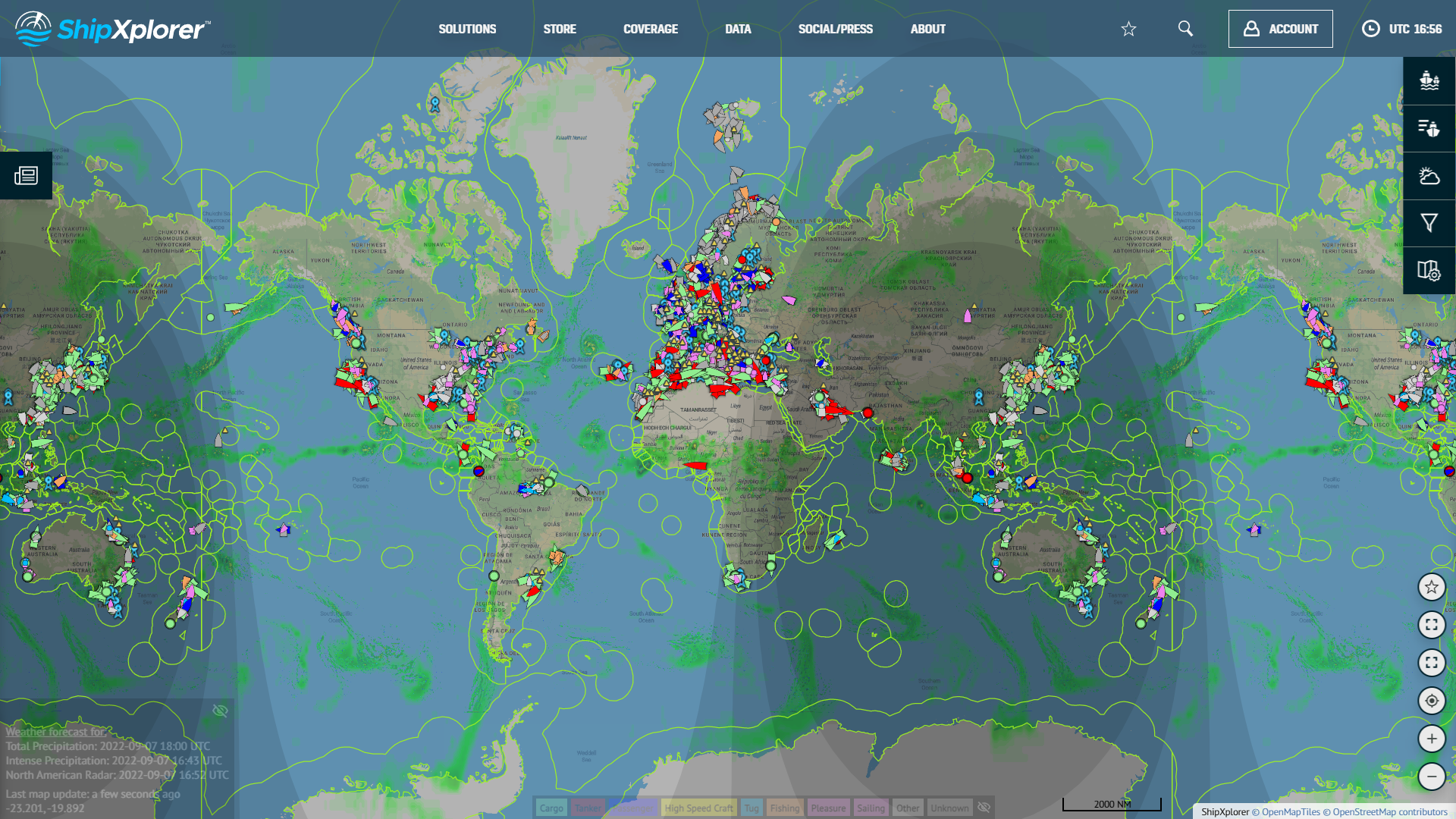Toggle the Tug ship type filter
1456x819 pixels.
click(752, 808)
